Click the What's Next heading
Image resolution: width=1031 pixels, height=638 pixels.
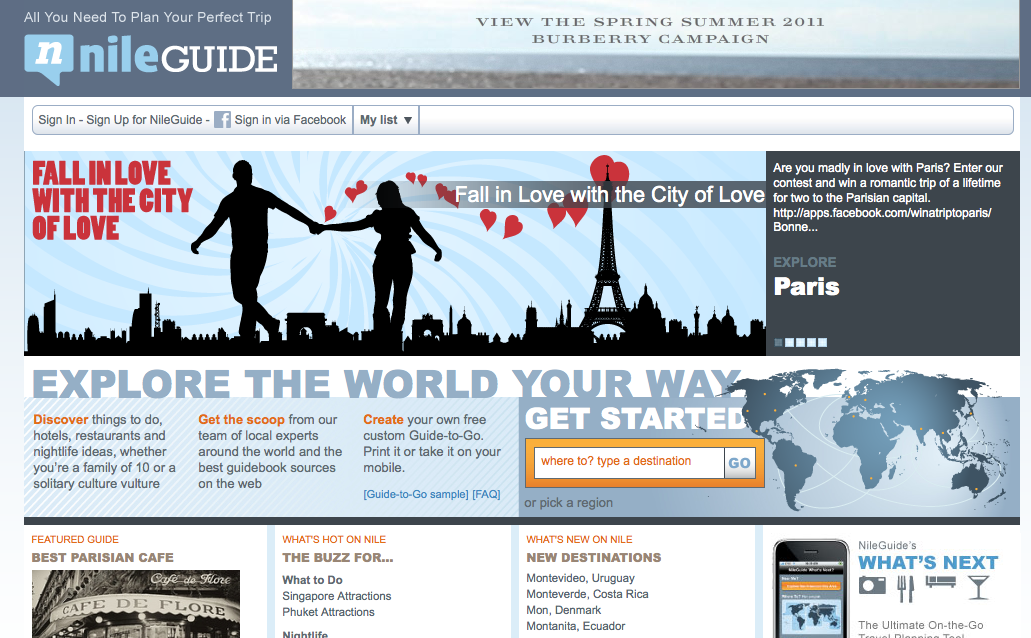(928, 563)
